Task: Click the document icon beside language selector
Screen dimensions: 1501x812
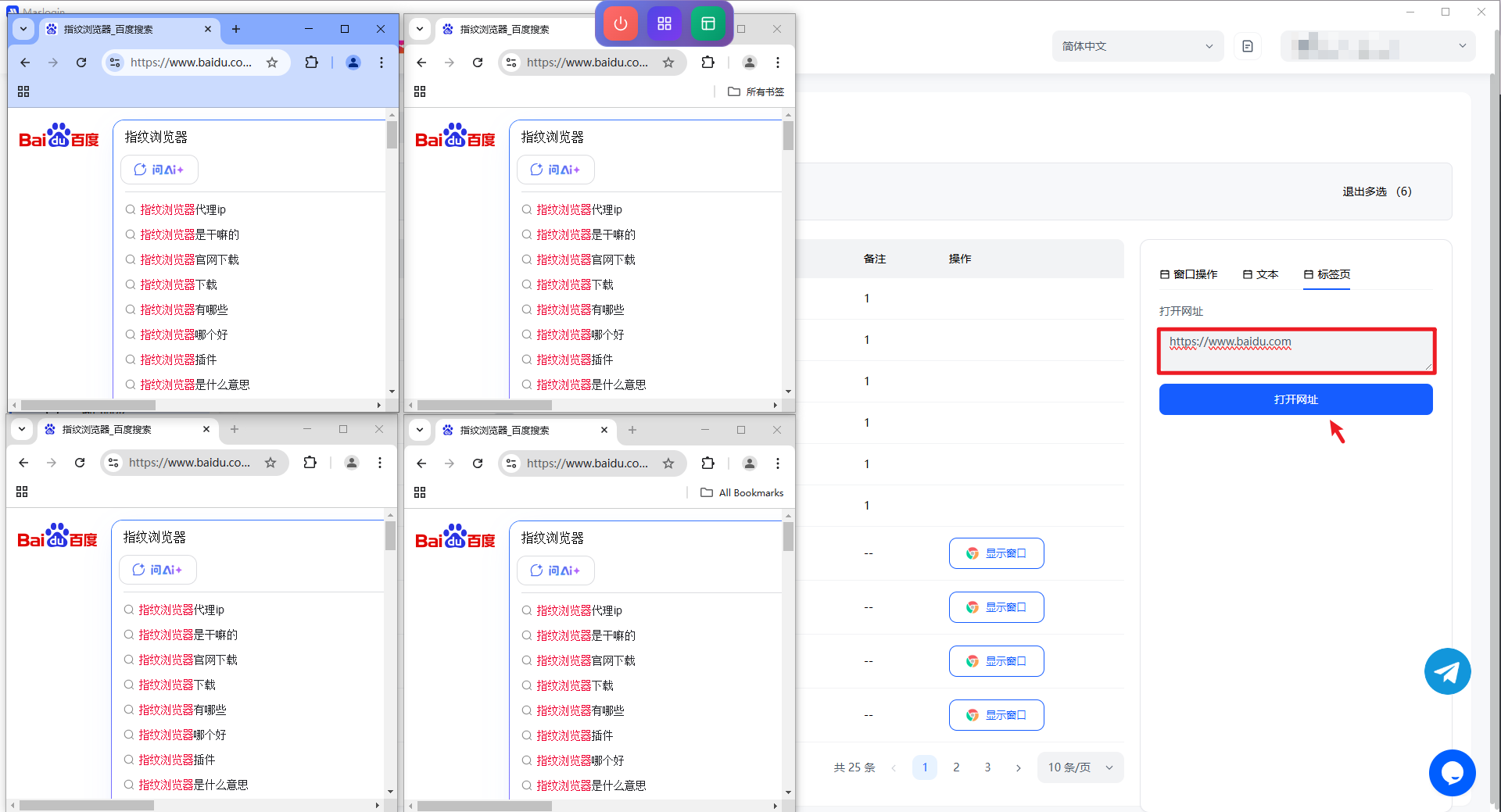Action: (1248, 46)
